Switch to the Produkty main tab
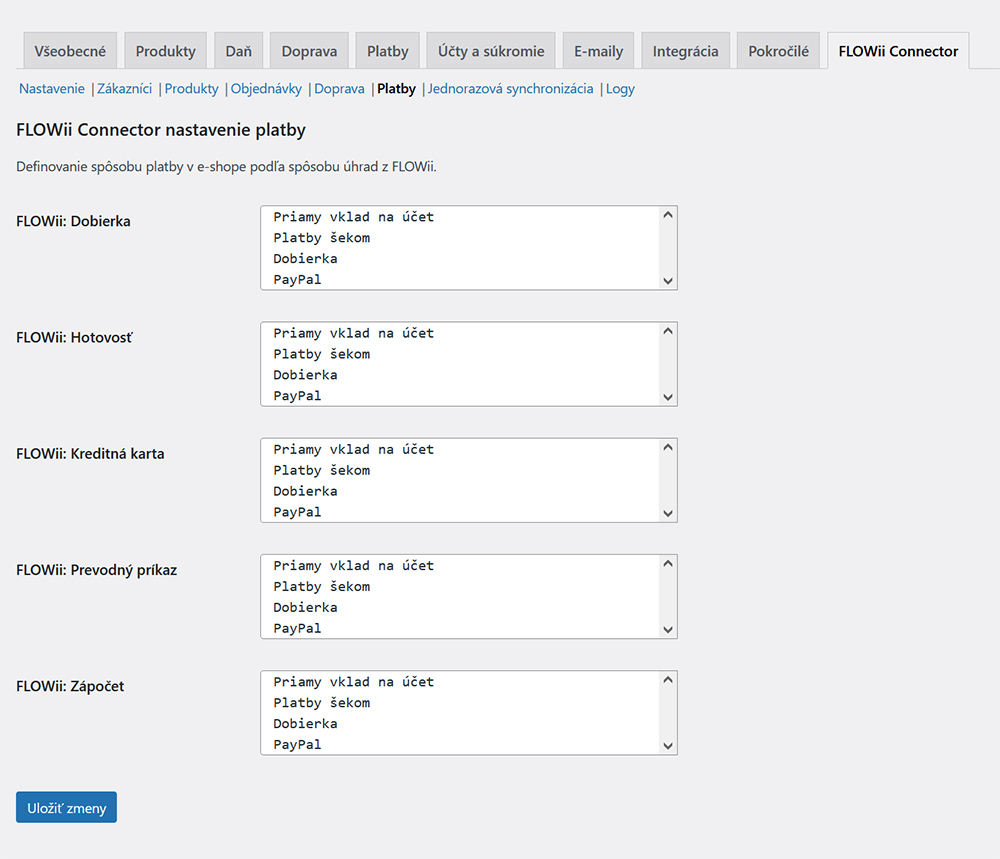1000x859 pixels. point(166,51)
